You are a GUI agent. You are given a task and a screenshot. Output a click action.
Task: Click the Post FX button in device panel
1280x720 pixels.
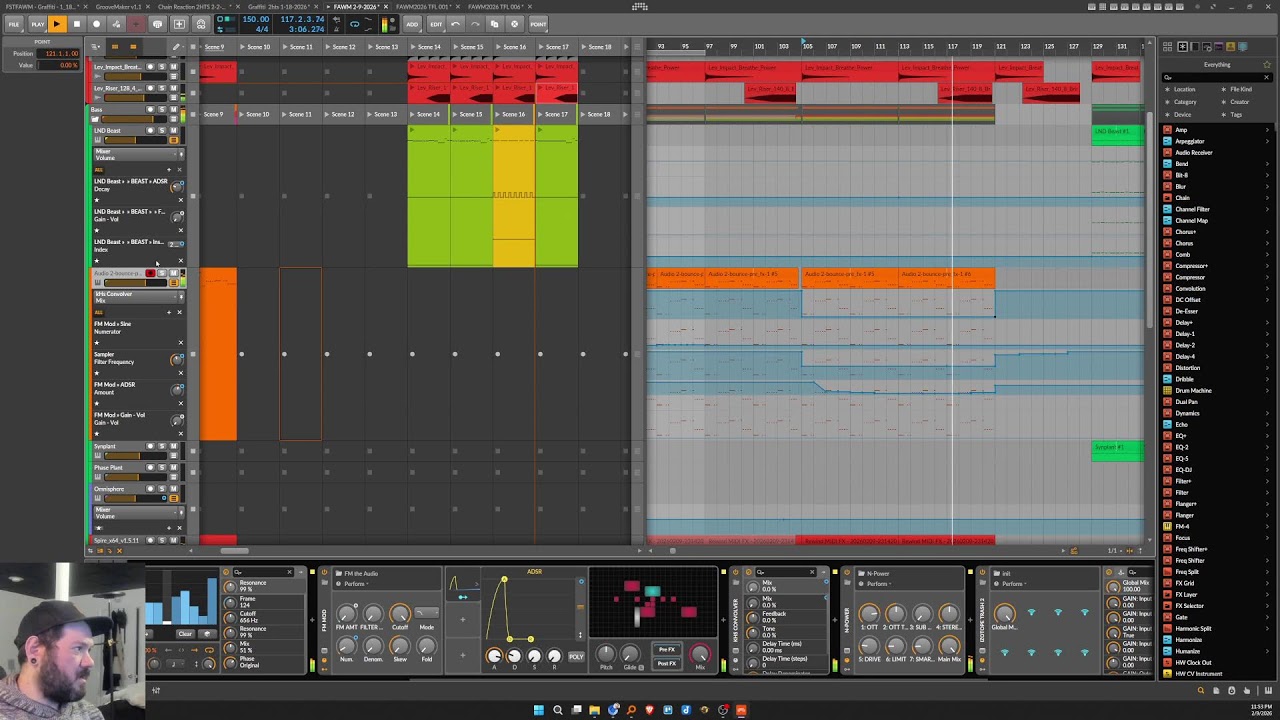coord(667,664)
